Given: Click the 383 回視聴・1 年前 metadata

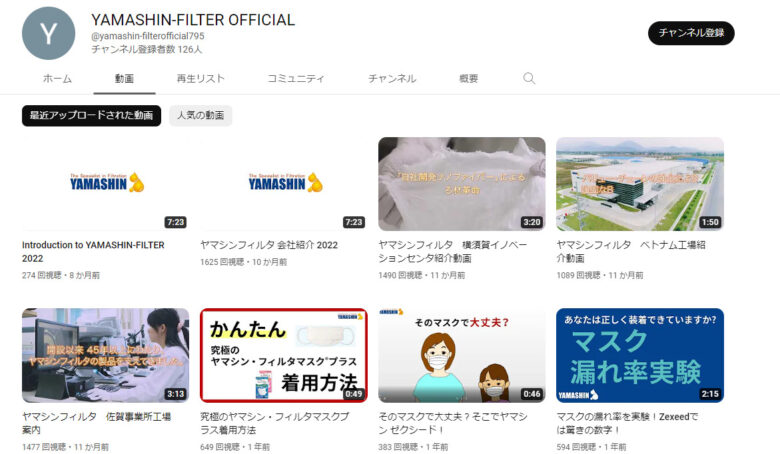Looking at the screenshot, I should point(413,447).
